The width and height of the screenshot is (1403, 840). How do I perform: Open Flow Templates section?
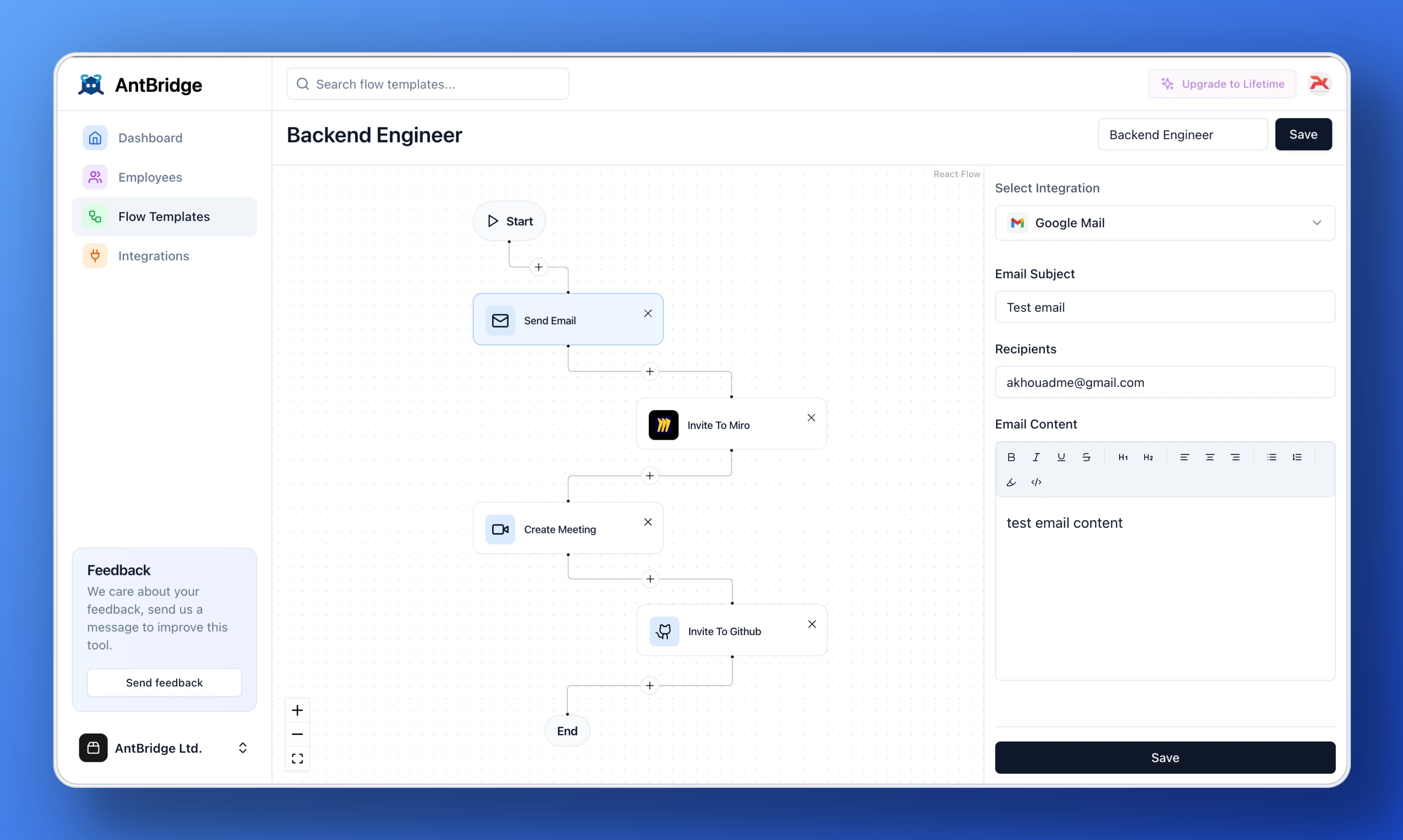[164, 216]
